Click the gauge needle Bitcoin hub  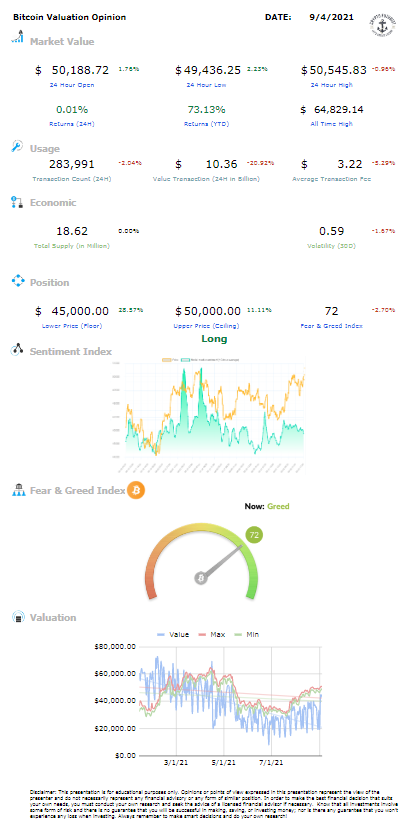(x=201, y=577)
